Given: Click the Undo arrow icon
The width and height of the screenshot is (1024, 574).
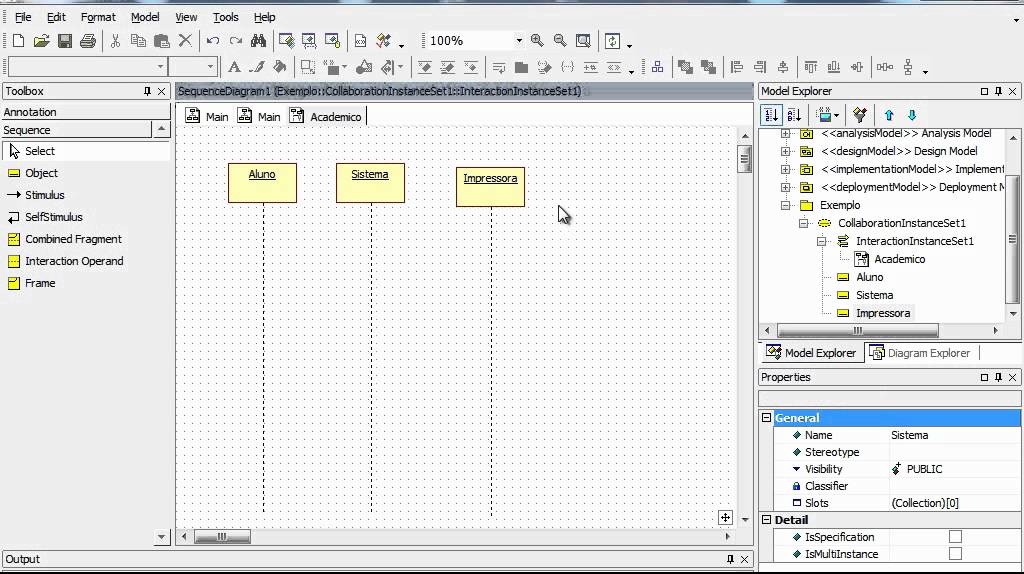Looking at the screenshot, I should coord(213,41).
